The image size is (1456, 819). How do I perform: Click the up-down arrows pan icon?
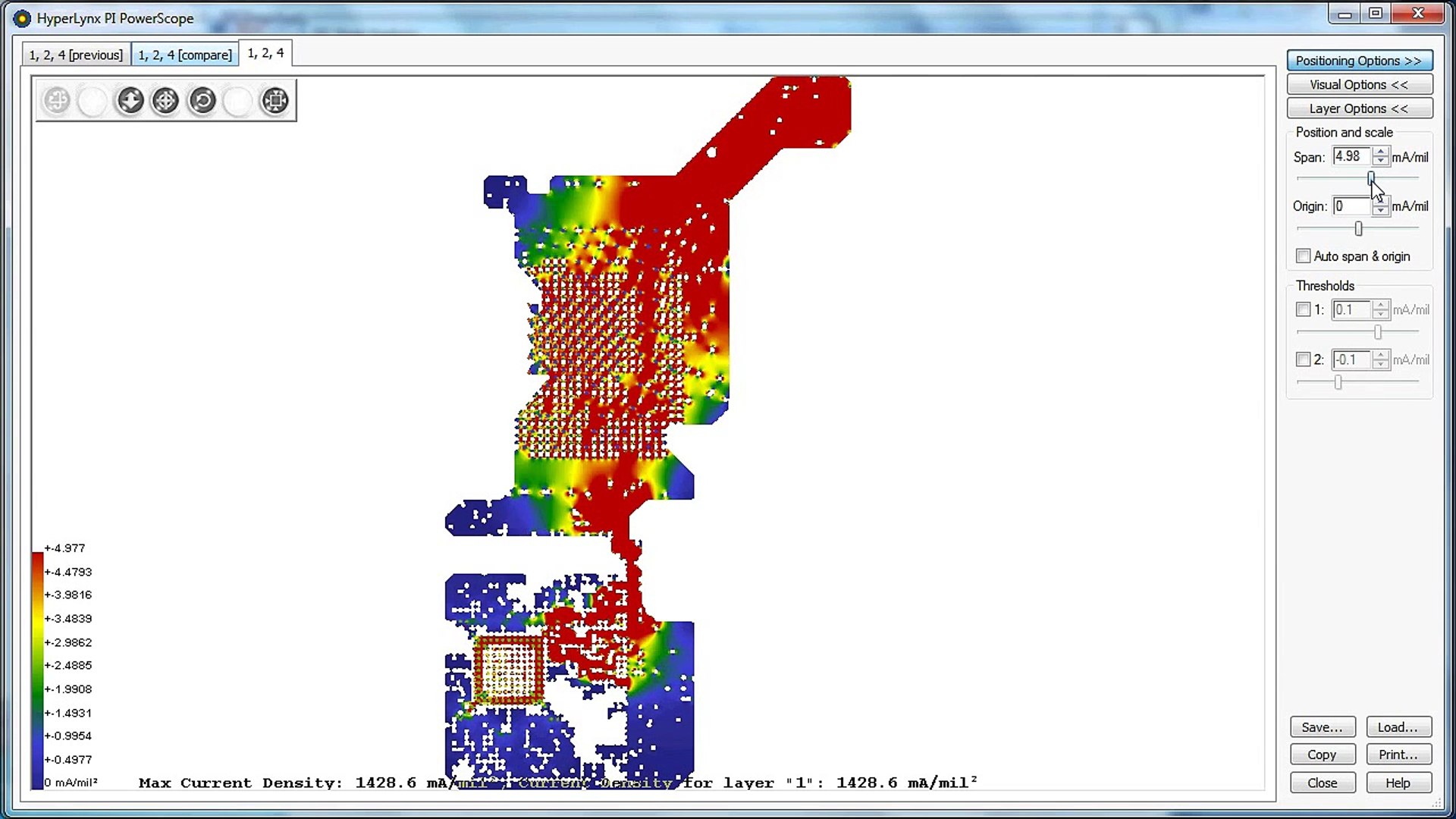(x=130, y=100)
